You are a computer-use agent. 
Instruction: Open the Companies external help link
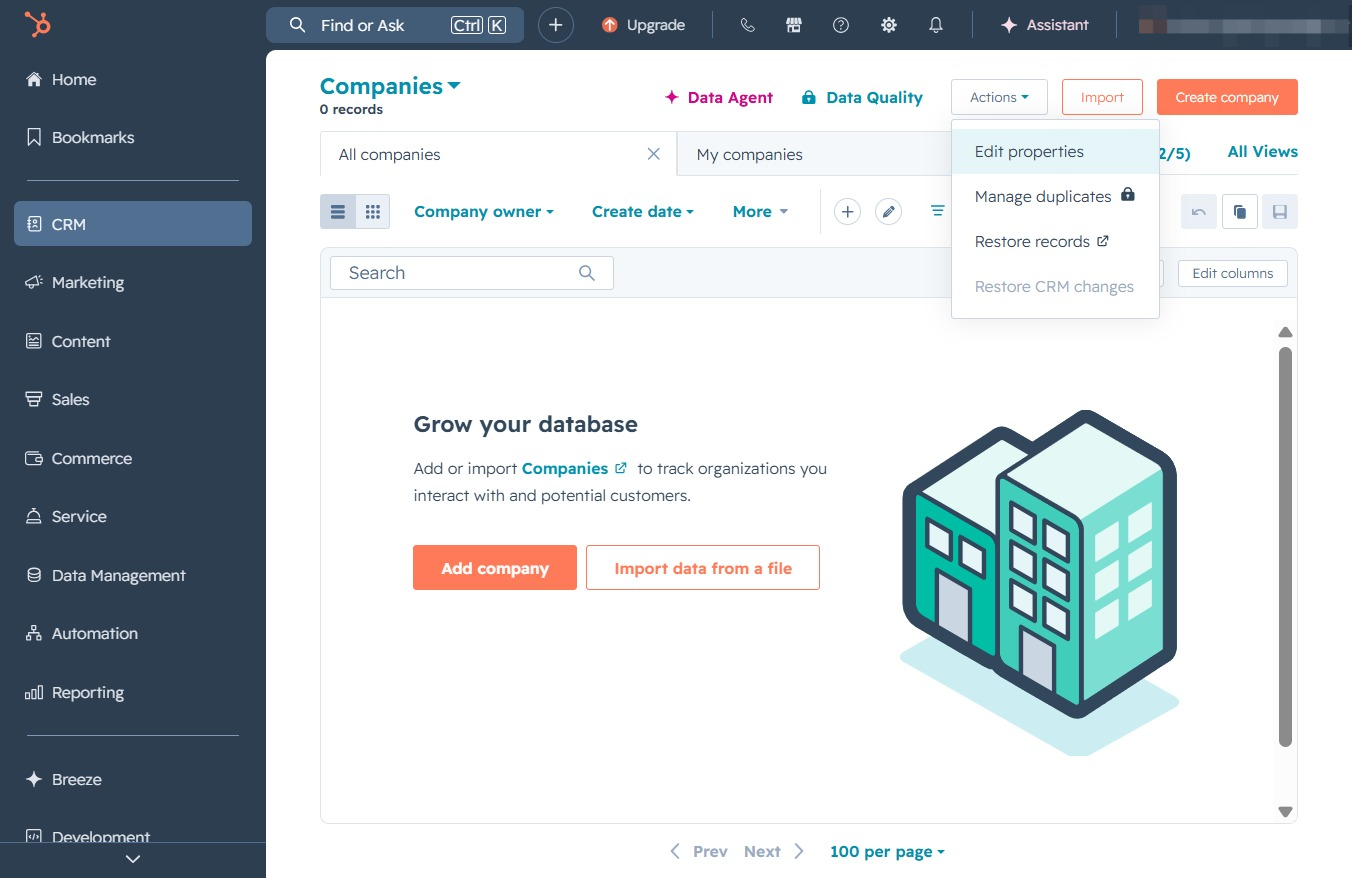click(575, 468)
